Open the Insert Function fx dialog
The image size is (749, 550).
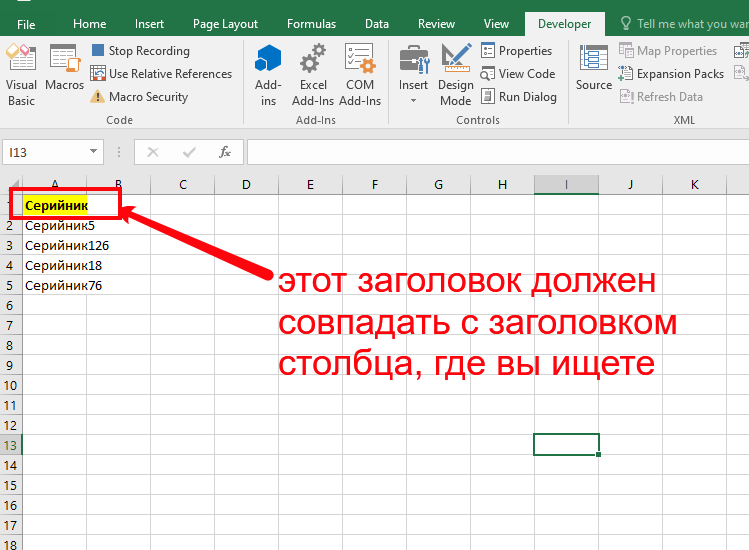pos(225,152)
